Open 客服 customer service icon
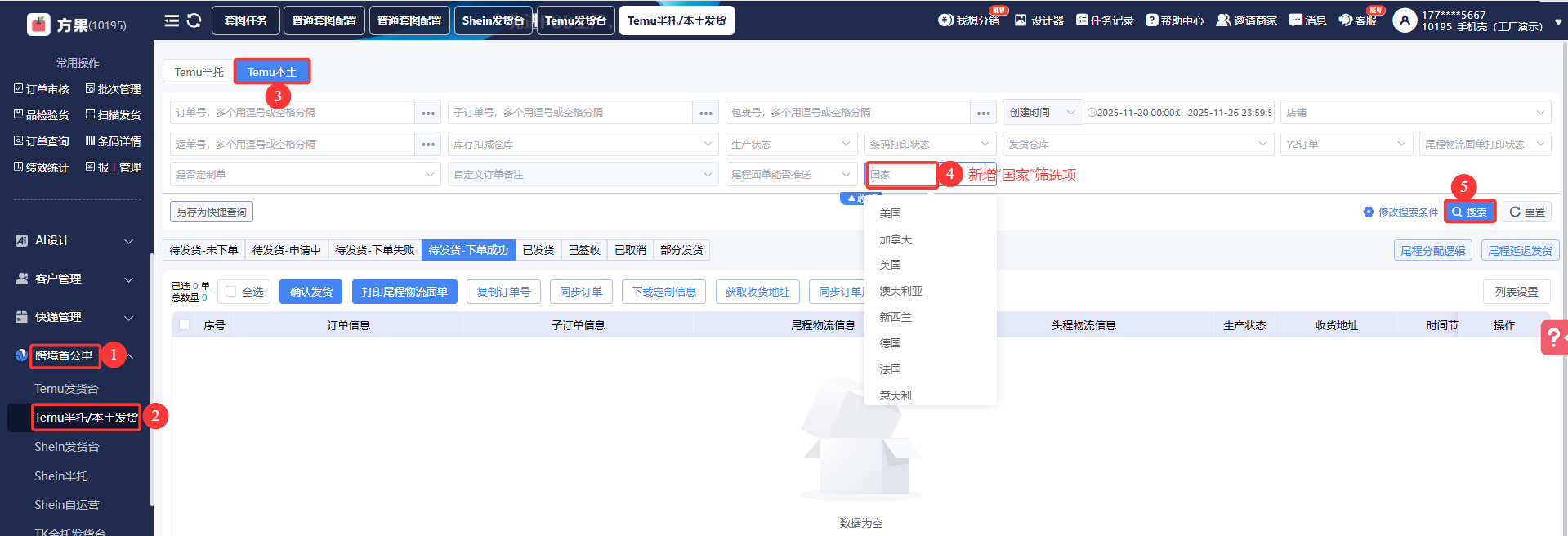The image size is (1568, 536). (x=1357, y=20)
